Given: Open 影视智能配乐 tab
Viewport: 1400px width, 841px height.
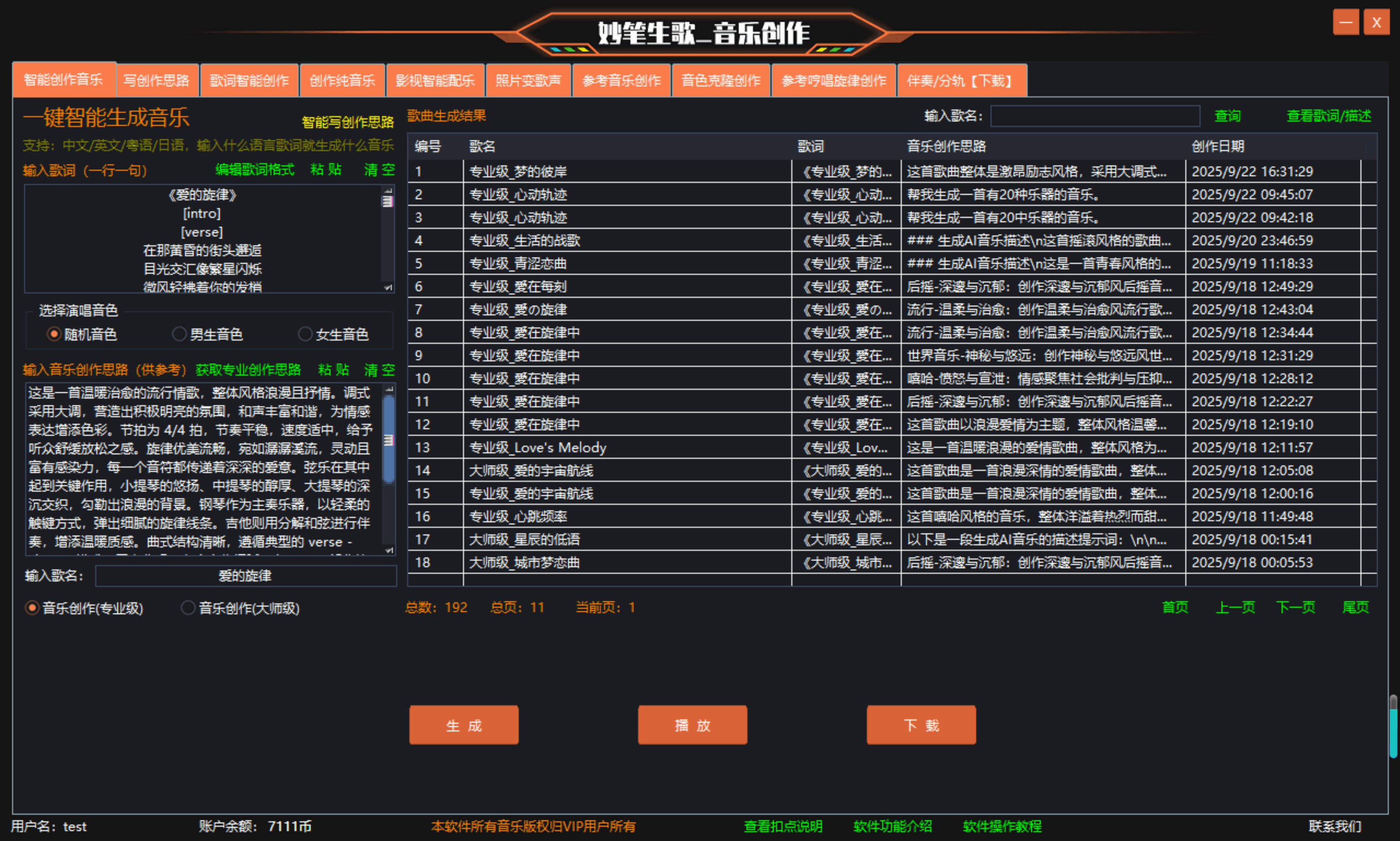Looking at the screenshot, I should point(434,81).
